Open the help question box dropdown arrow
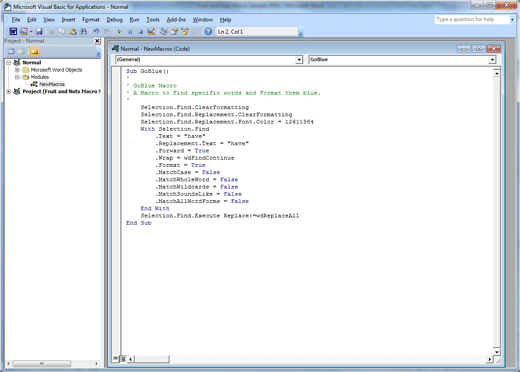The image size is (520, 372). (x=512, y=20)
